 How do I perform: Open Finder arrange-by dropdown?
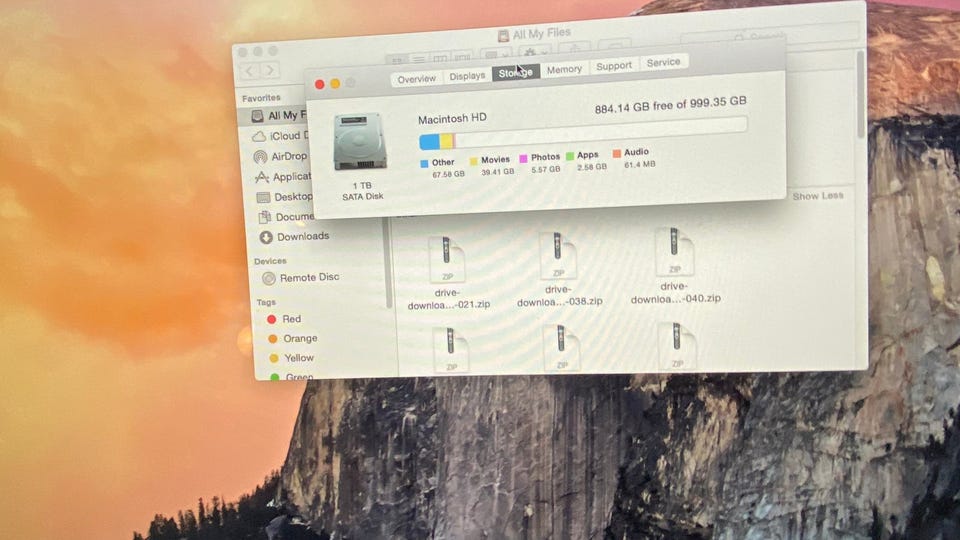(495, 54)
